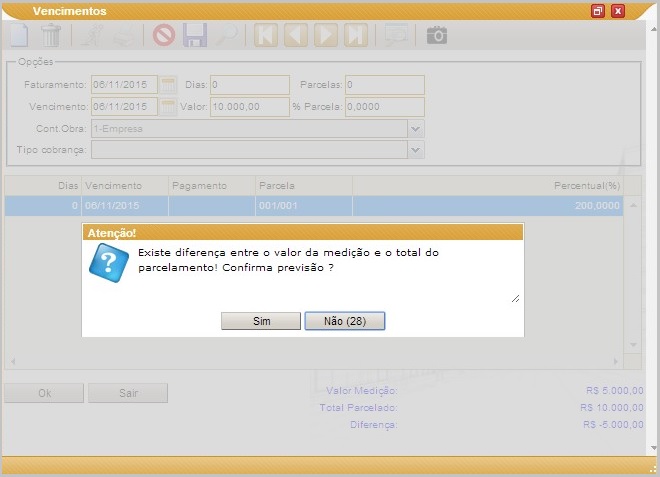This screenshot has height=477, width=660.
Task: Decline with the Não (28) button
Action: tap(345, 321)
